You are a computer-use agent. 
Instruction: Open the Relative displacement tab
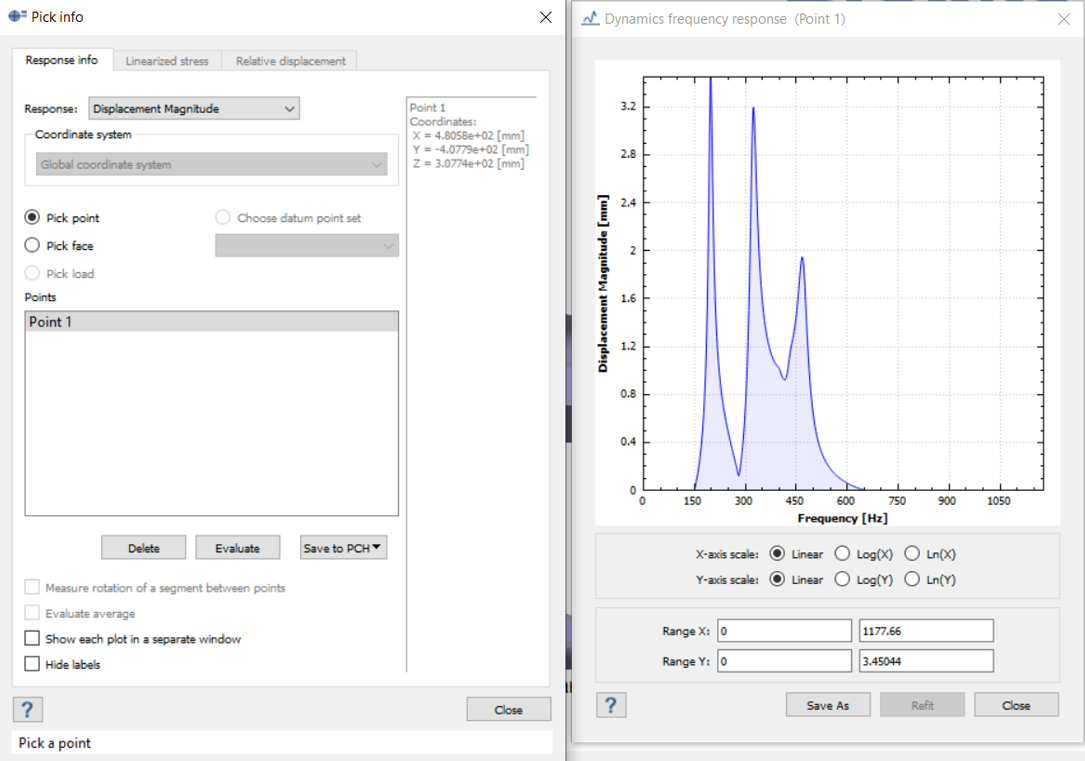tap(290, 60)
